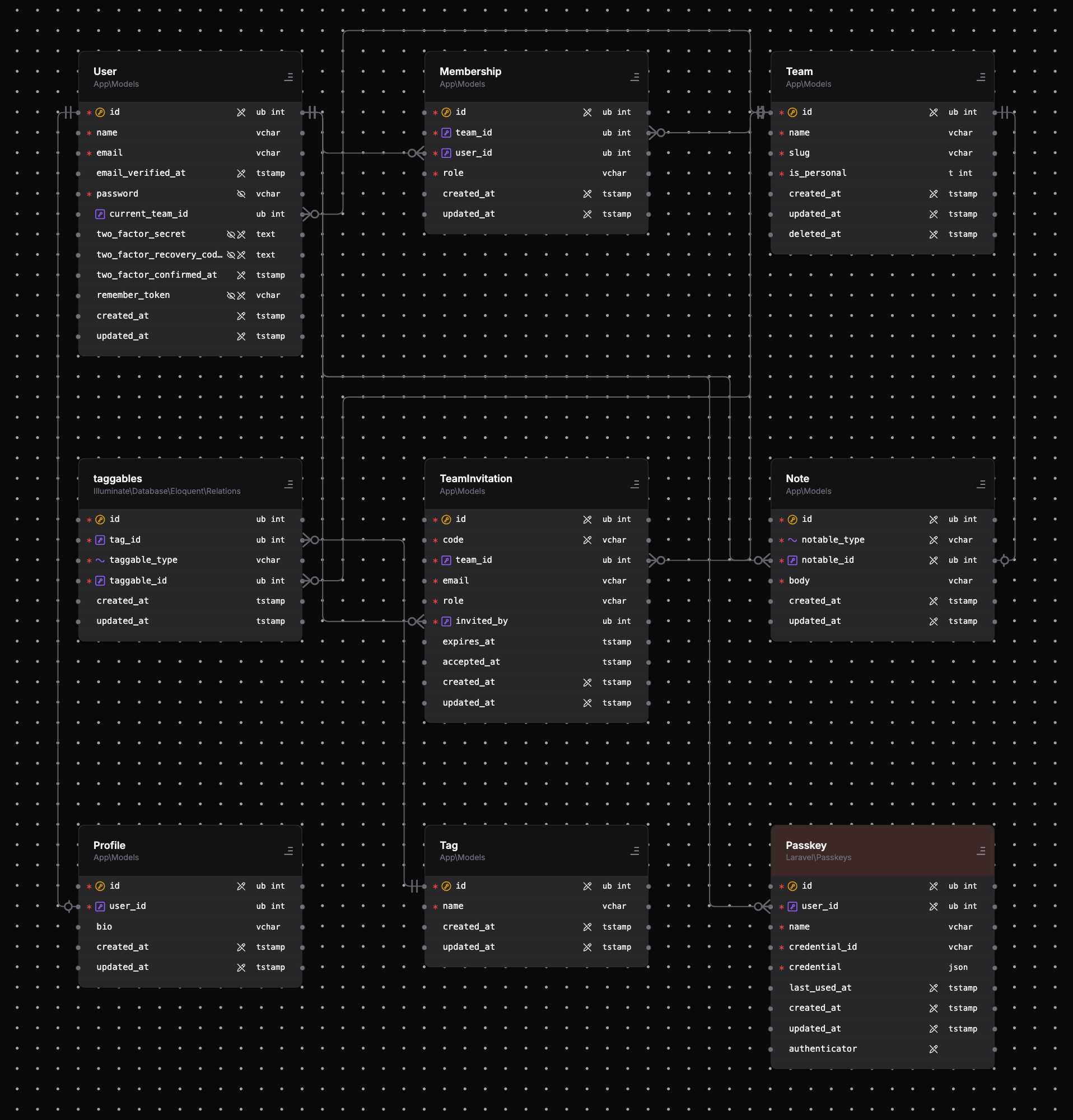Click the foreign key icon beside invited_by

[446, 622]
